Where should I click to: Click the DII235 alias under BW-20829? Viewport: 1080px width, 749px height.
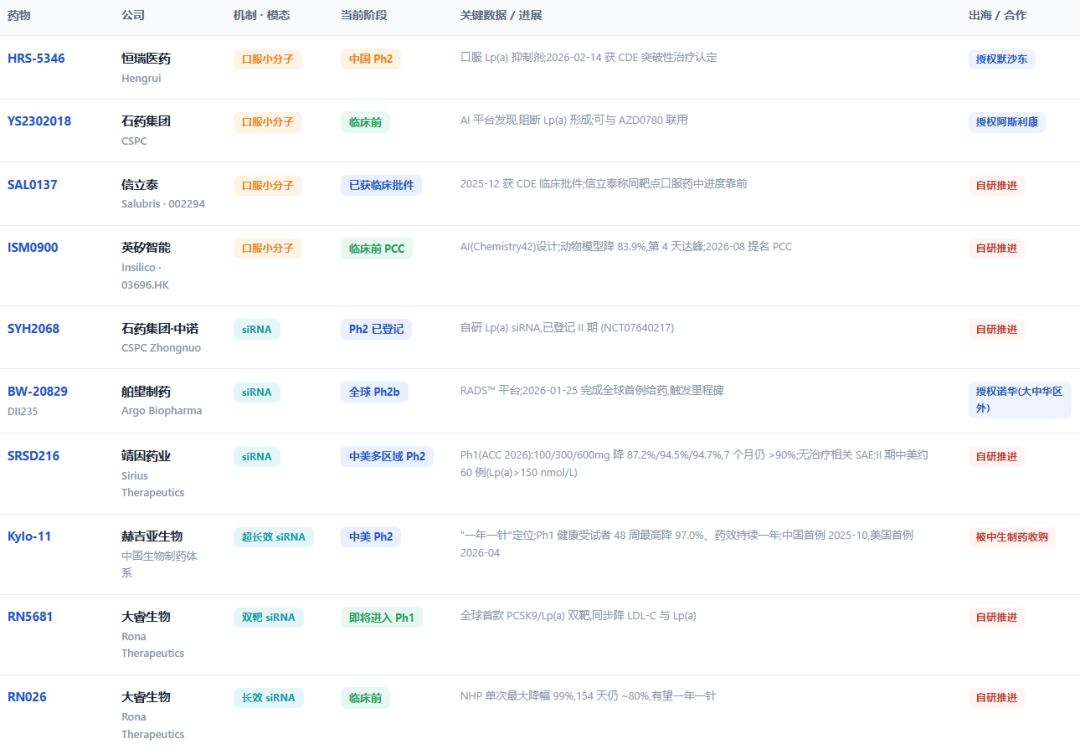pyautogui.click(x=23, y=411)
